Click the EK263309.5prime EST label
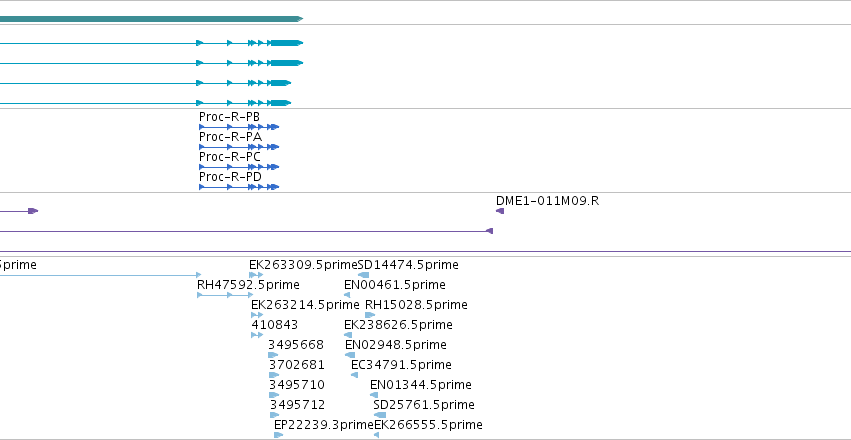This screenshot has height=440, width=851. click(x=303, y=265)
